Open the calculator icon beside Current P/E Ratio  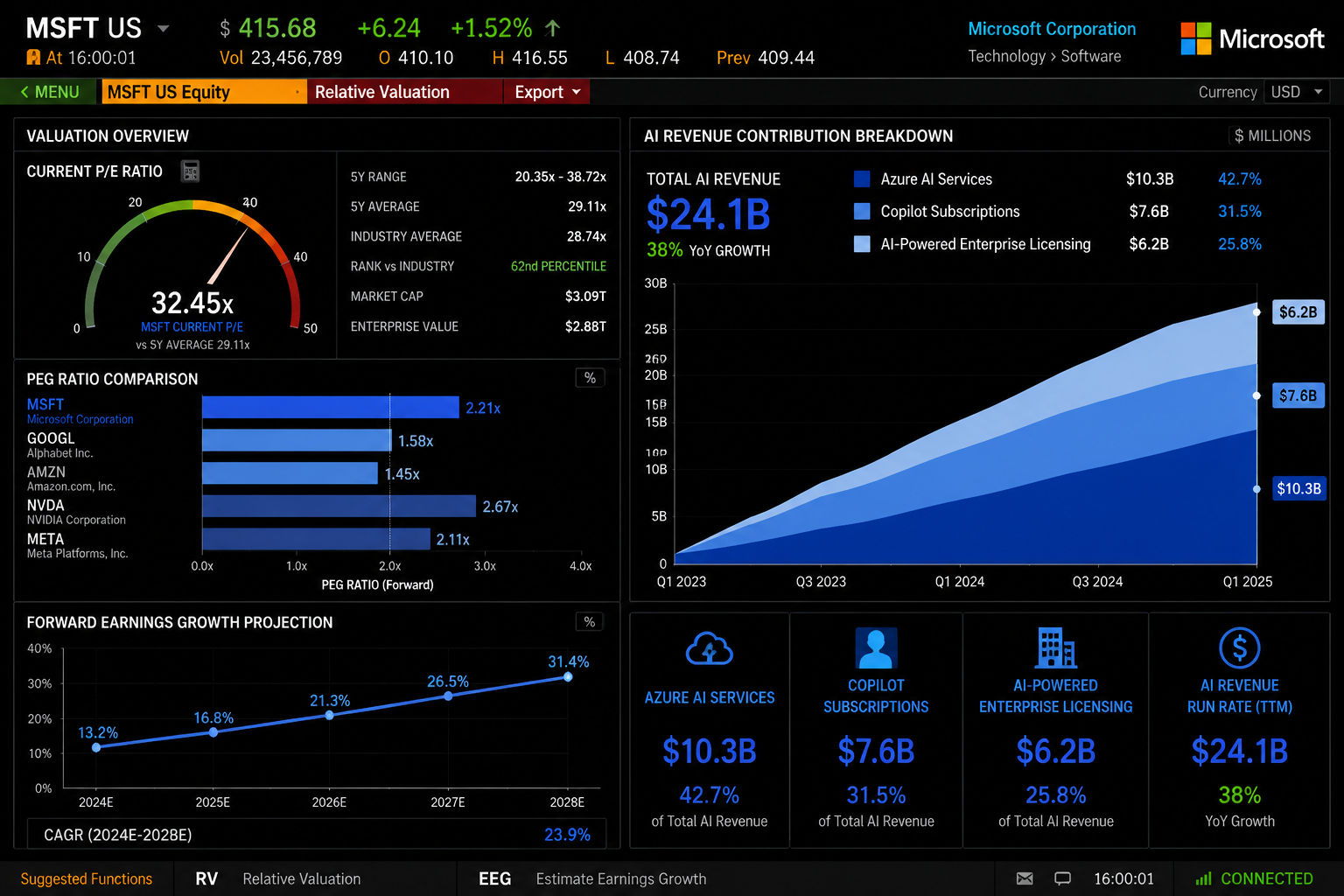[190, 171]
